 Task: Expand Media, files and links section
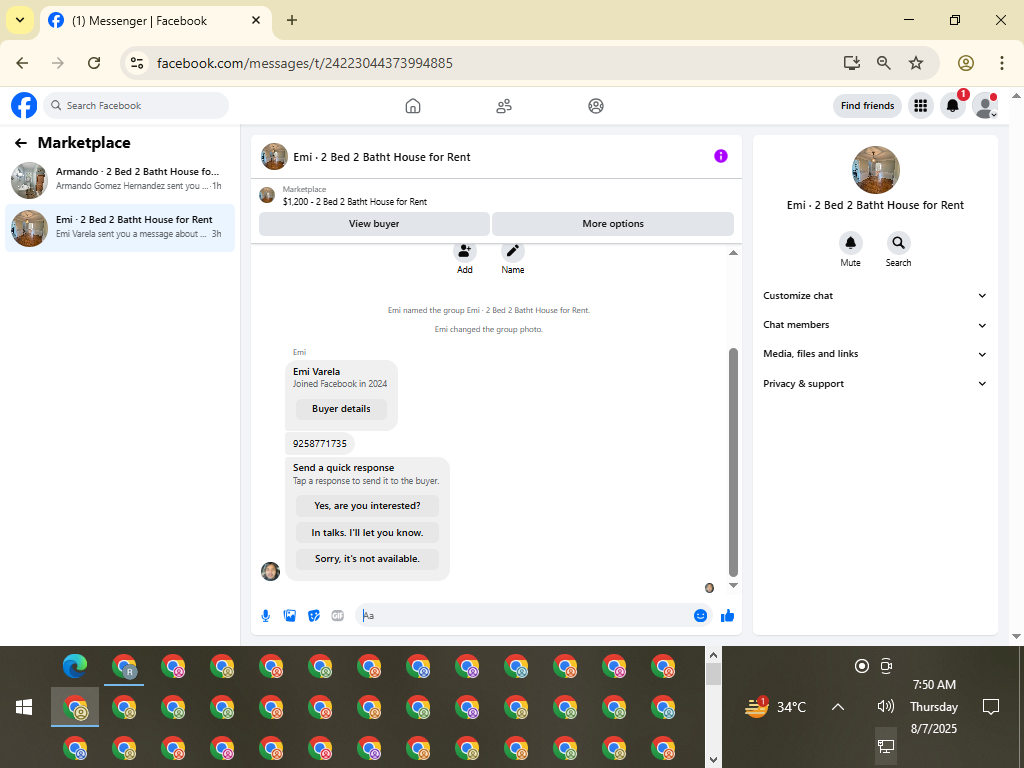click(x=875, y=354)
